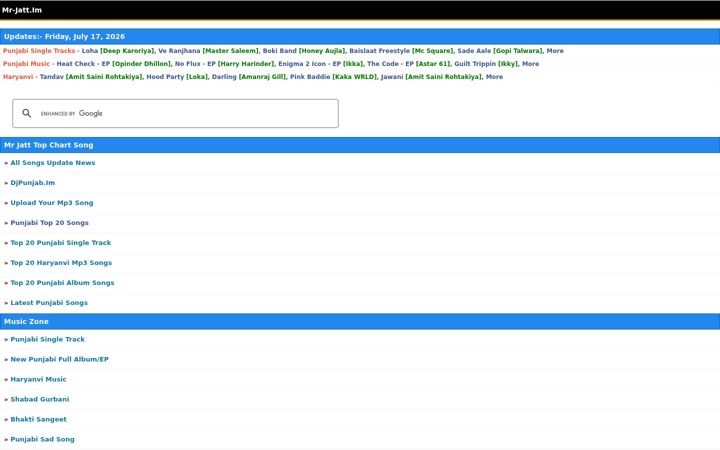Click the Music Zone section header
The image size is (720, 450).
[x=360, y=321]
